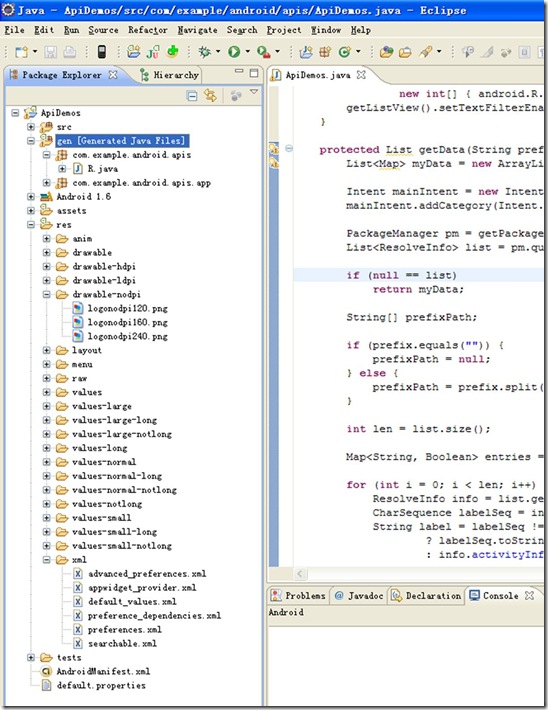Expand the Android 1.6 library node
This screenshot has width=548, height=710.
coord(31,197)
